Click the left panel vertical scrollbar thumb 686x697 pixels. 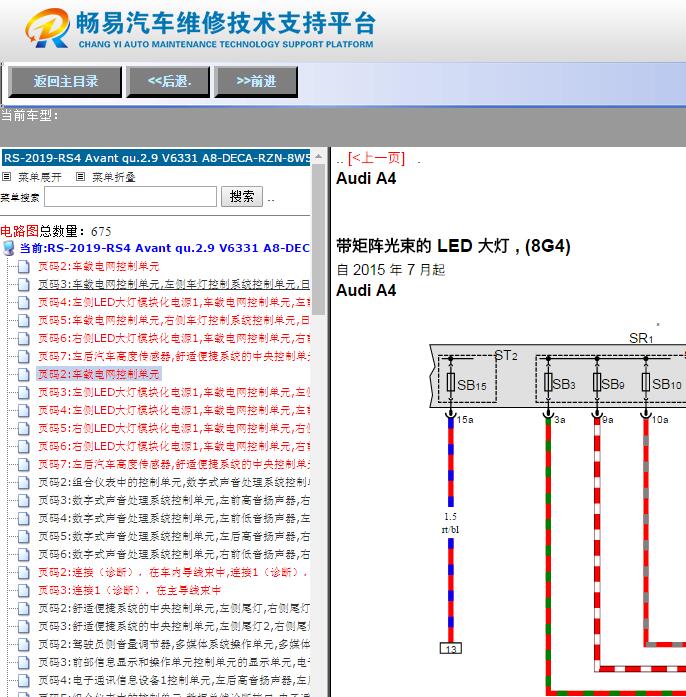click(x=318, y=239)
